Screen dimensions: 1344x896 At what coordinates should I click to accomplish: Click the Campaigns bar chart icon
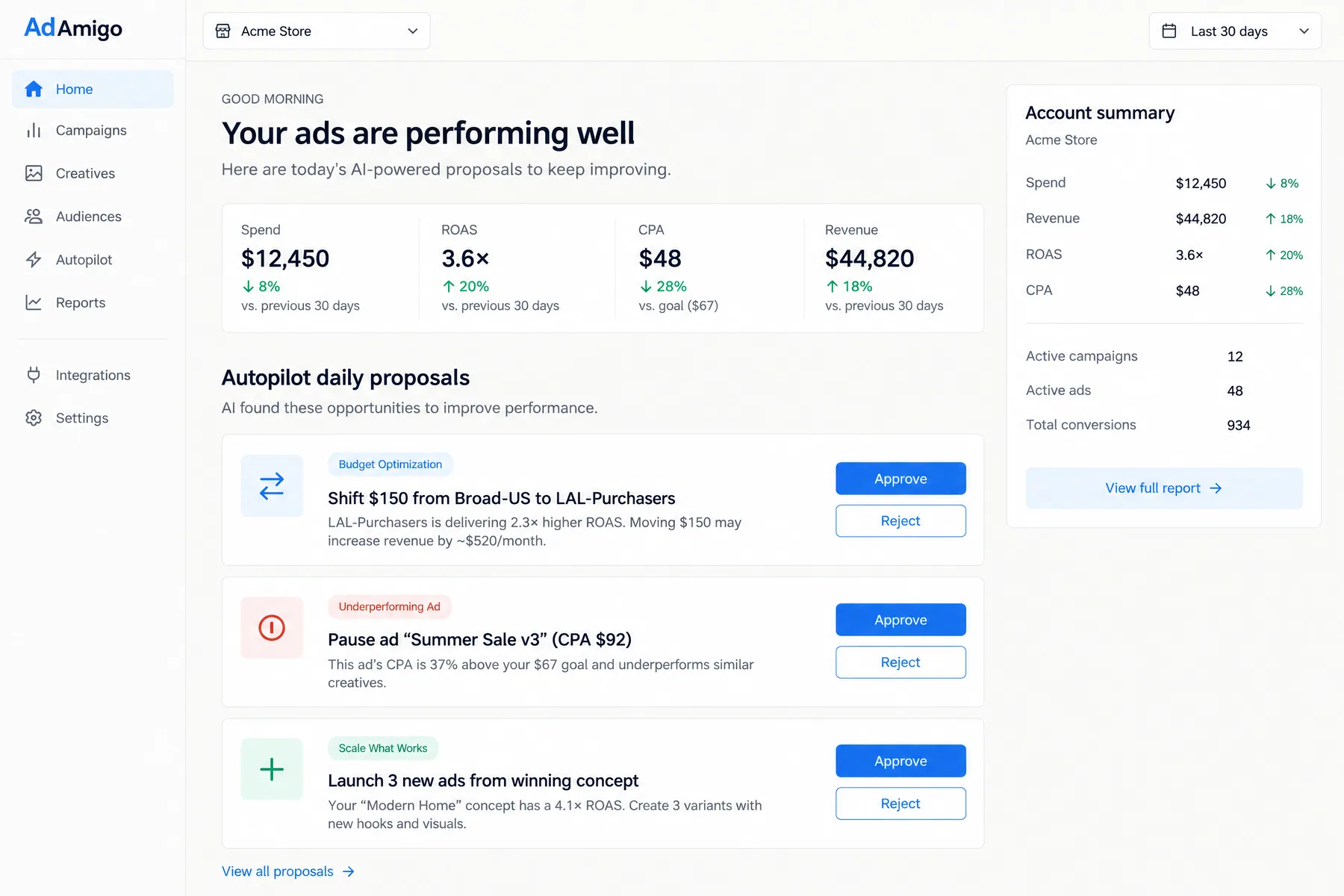point(34,131)
